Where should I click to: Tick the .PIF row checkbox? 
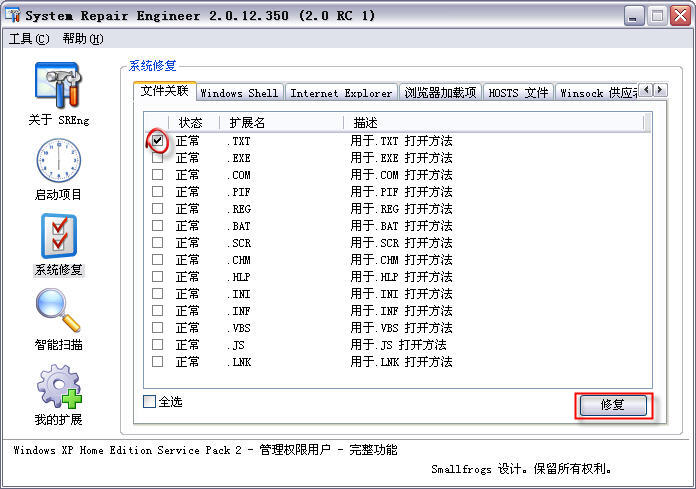coord(157,191)
